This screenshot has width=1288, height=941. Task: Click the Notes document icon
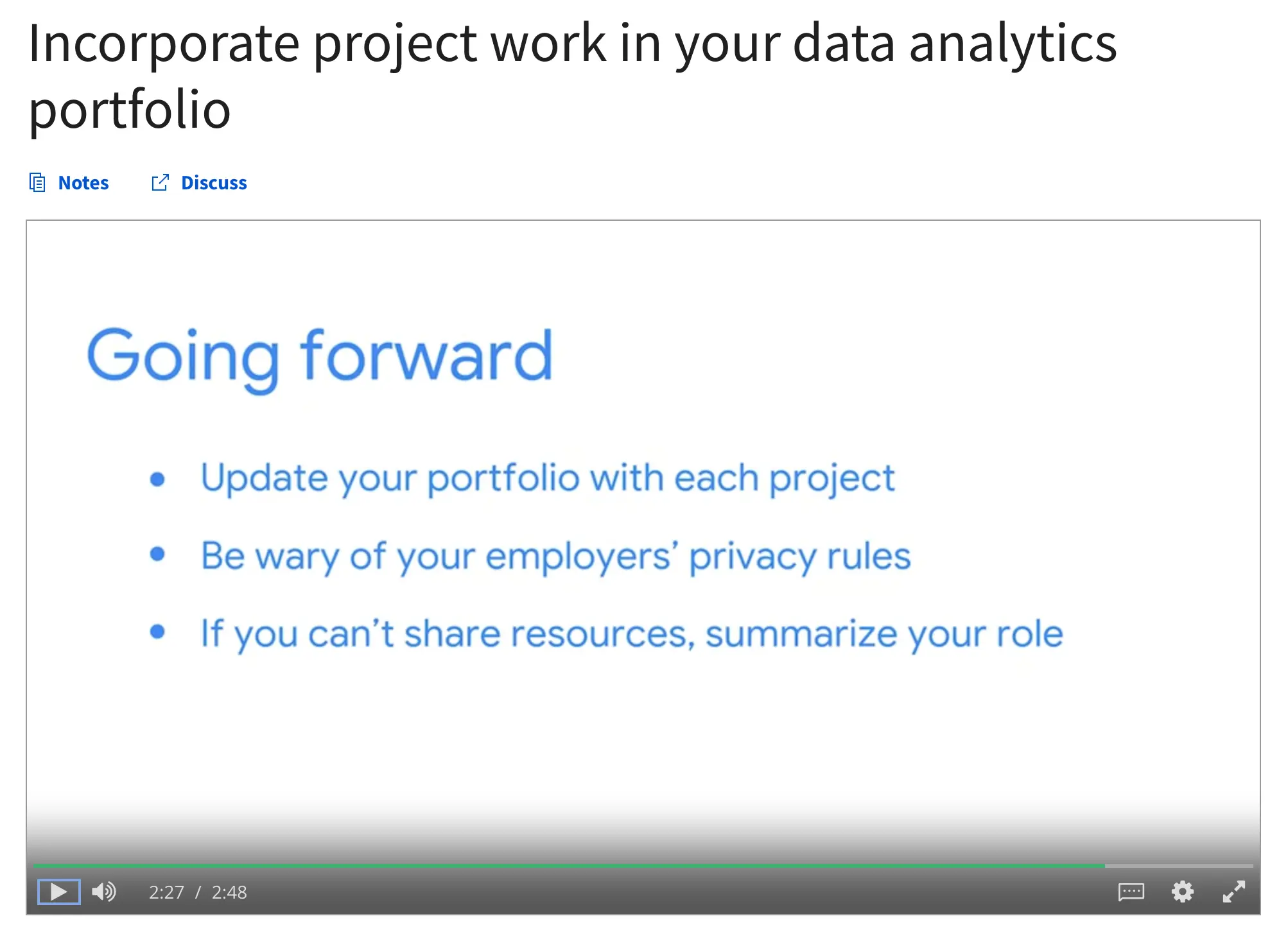tap(38, 183)
